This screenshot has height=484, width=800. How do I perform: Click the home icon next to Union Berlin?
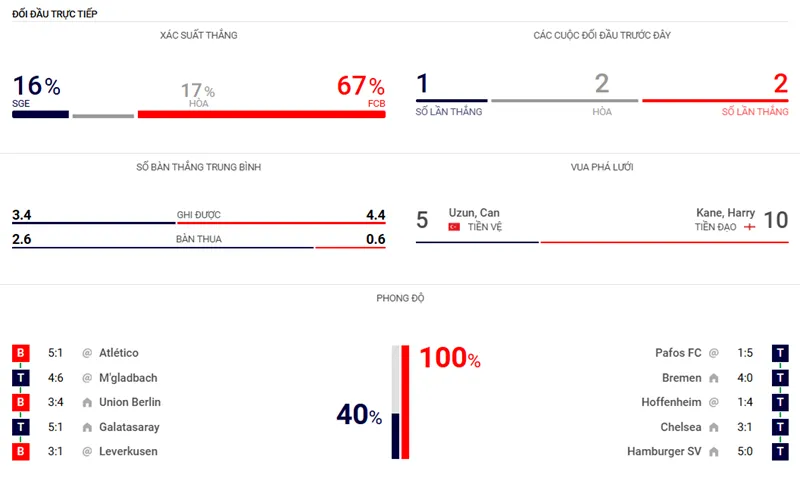coord(87,403)
